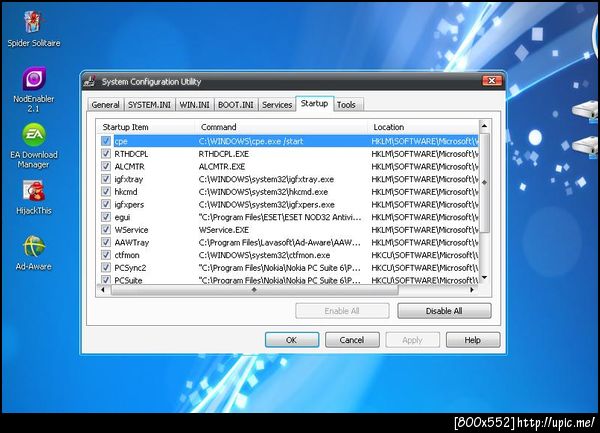The height and width of the screenshot is (433, 600).
Task: Select the ctfmon.exe command path
Action: pyautogui.click(x=264, y=255)
